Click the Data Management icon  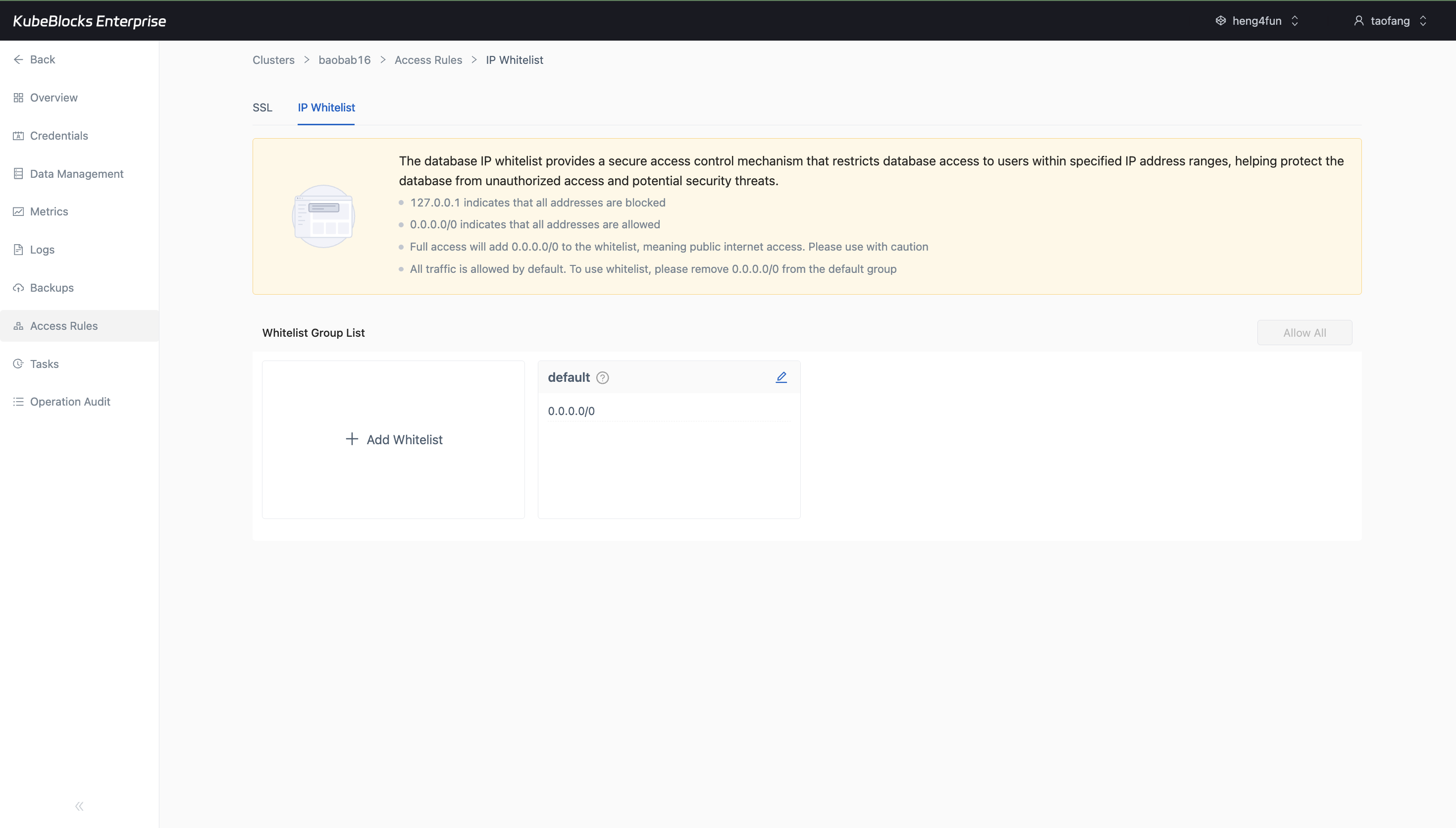[x=18, y=174]
